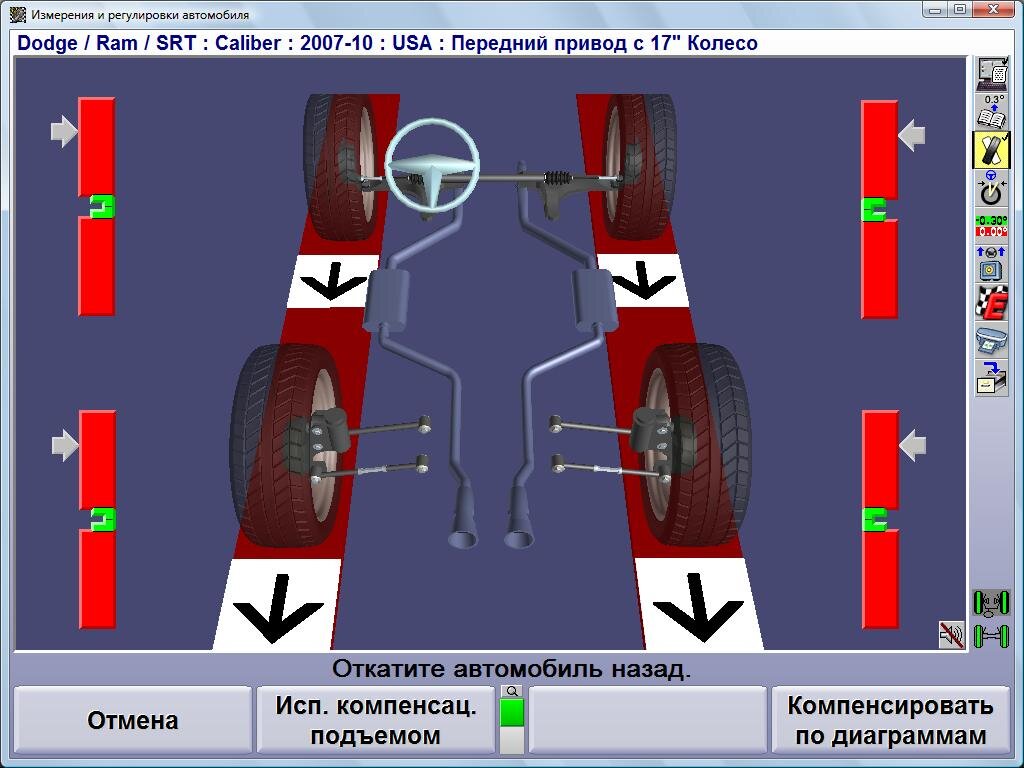
Task: Click the front-left green bar-graph marker
Action: 102,206
